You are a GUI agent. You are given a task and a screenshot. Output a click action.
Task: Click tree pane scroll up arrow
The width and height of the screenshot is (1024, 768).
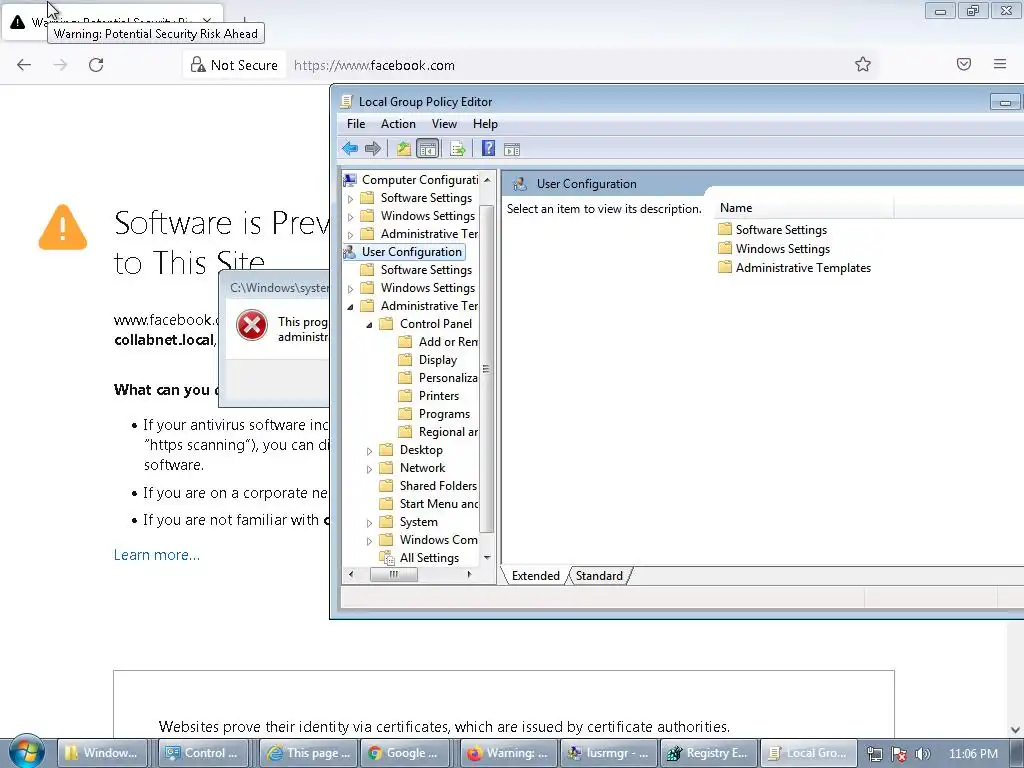pyautogui.click(x=487, y=180)
